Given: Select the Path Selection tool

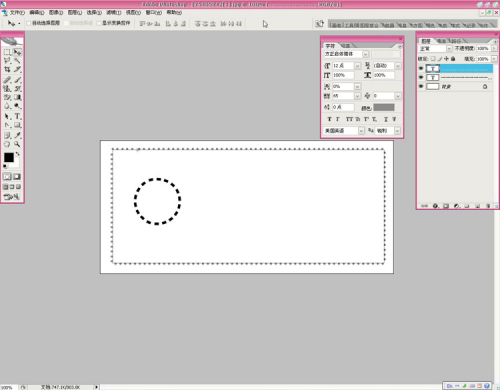Looking at the screenshot, I should click(x=7, y=116).
